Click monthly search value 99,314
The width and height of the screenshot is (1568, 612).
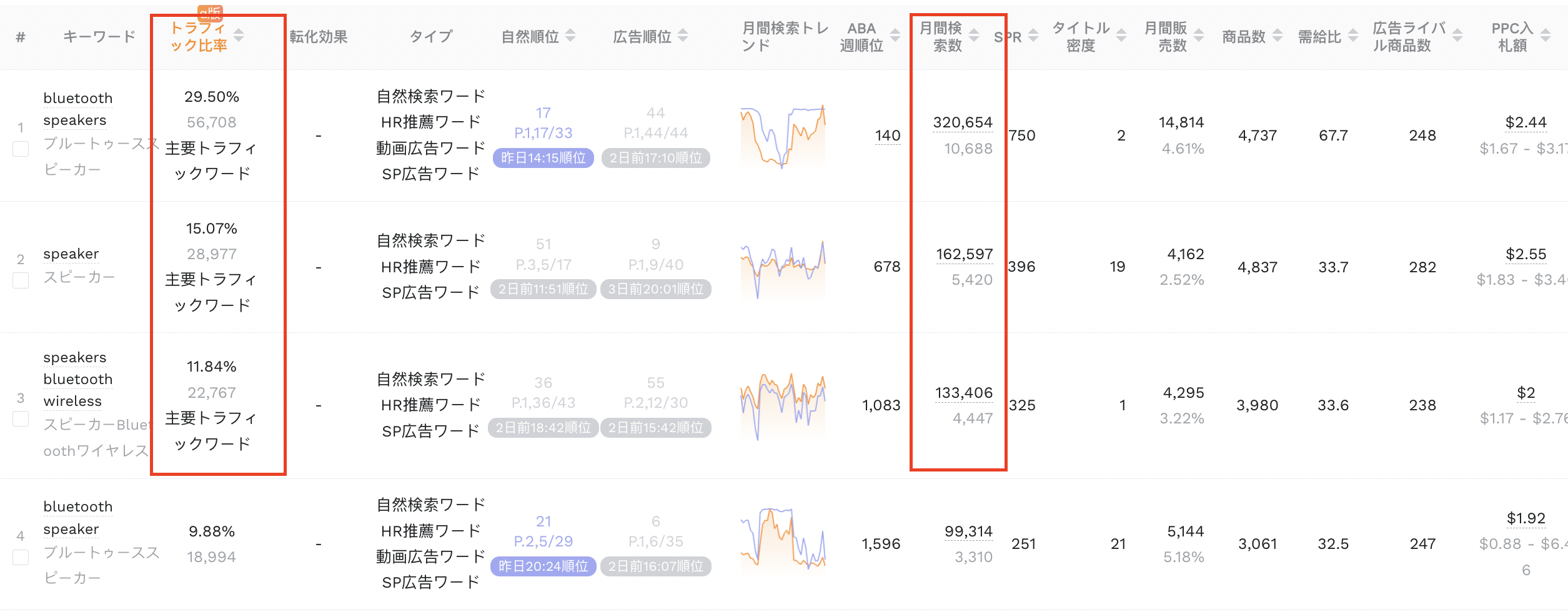coord(968,531)
